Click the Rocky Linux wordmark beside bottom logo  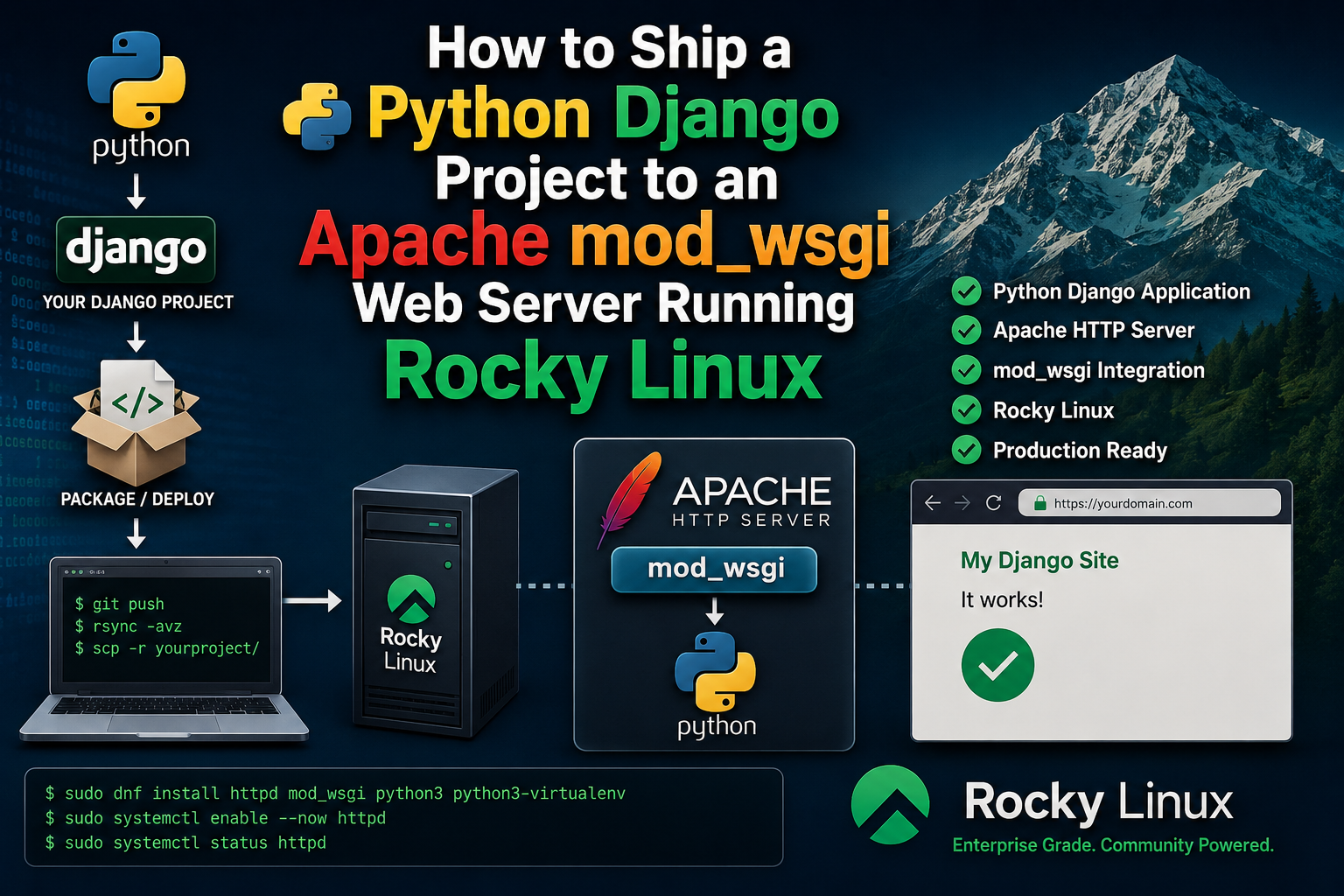click(1098, 801)
